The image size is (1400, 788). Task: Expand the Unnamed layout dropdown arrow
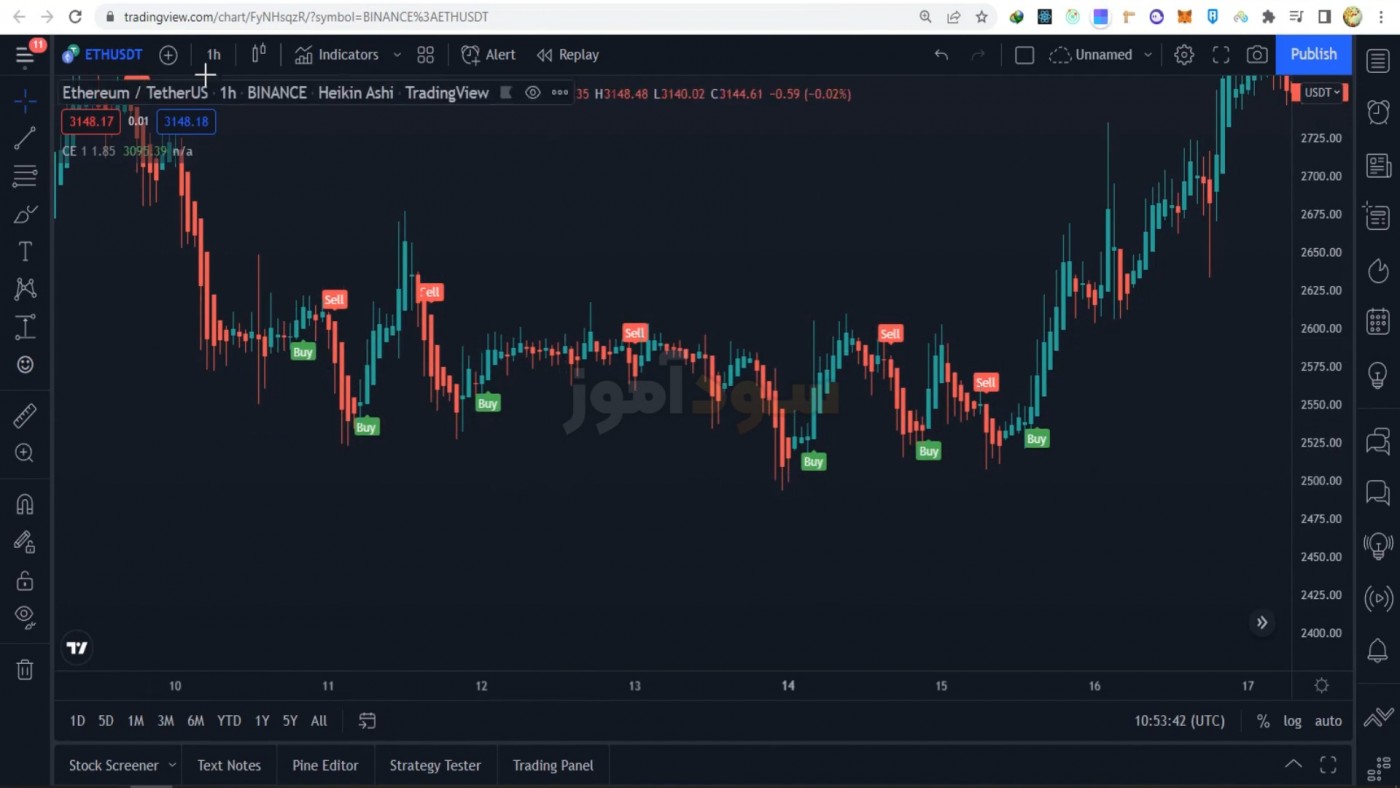[x=1148, y=55]
